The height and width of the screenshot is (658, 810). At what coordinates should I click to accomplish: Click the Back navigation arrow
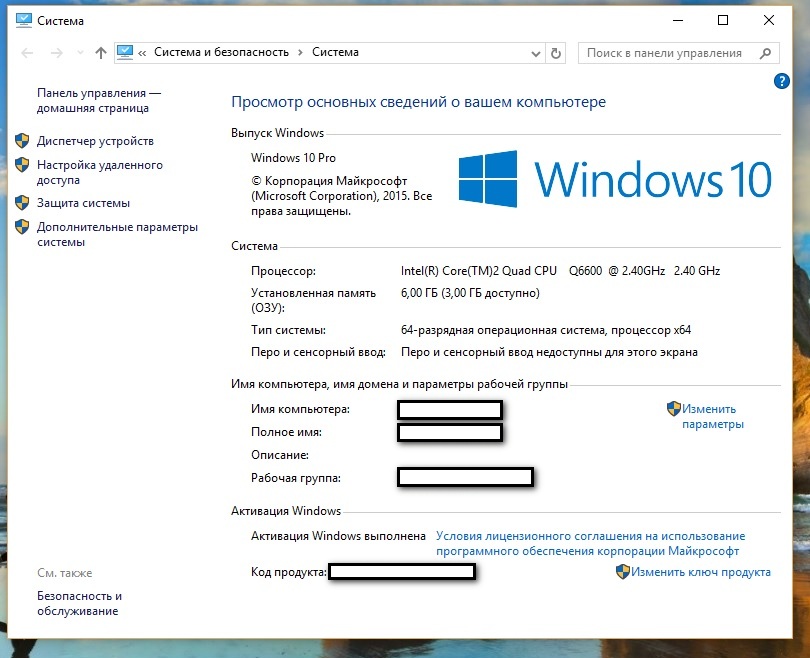click(27, 53)
